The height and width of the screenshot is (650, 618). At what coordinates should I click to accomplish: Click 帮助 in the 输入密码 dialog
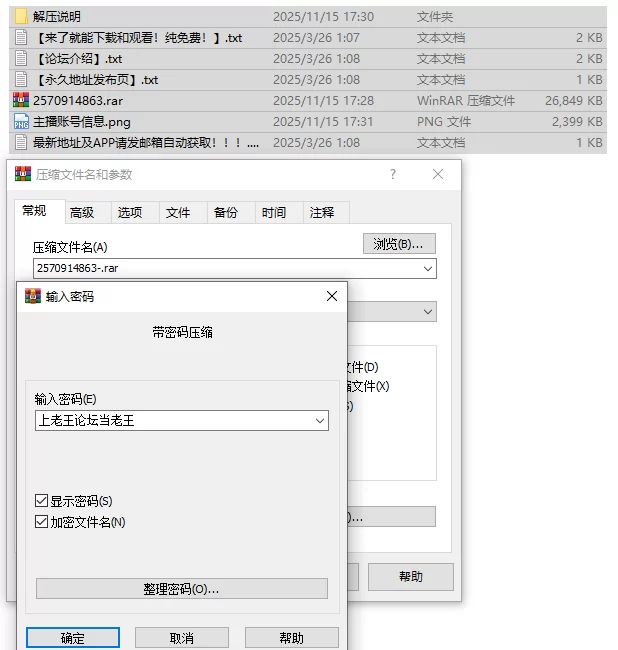point(291,638)
